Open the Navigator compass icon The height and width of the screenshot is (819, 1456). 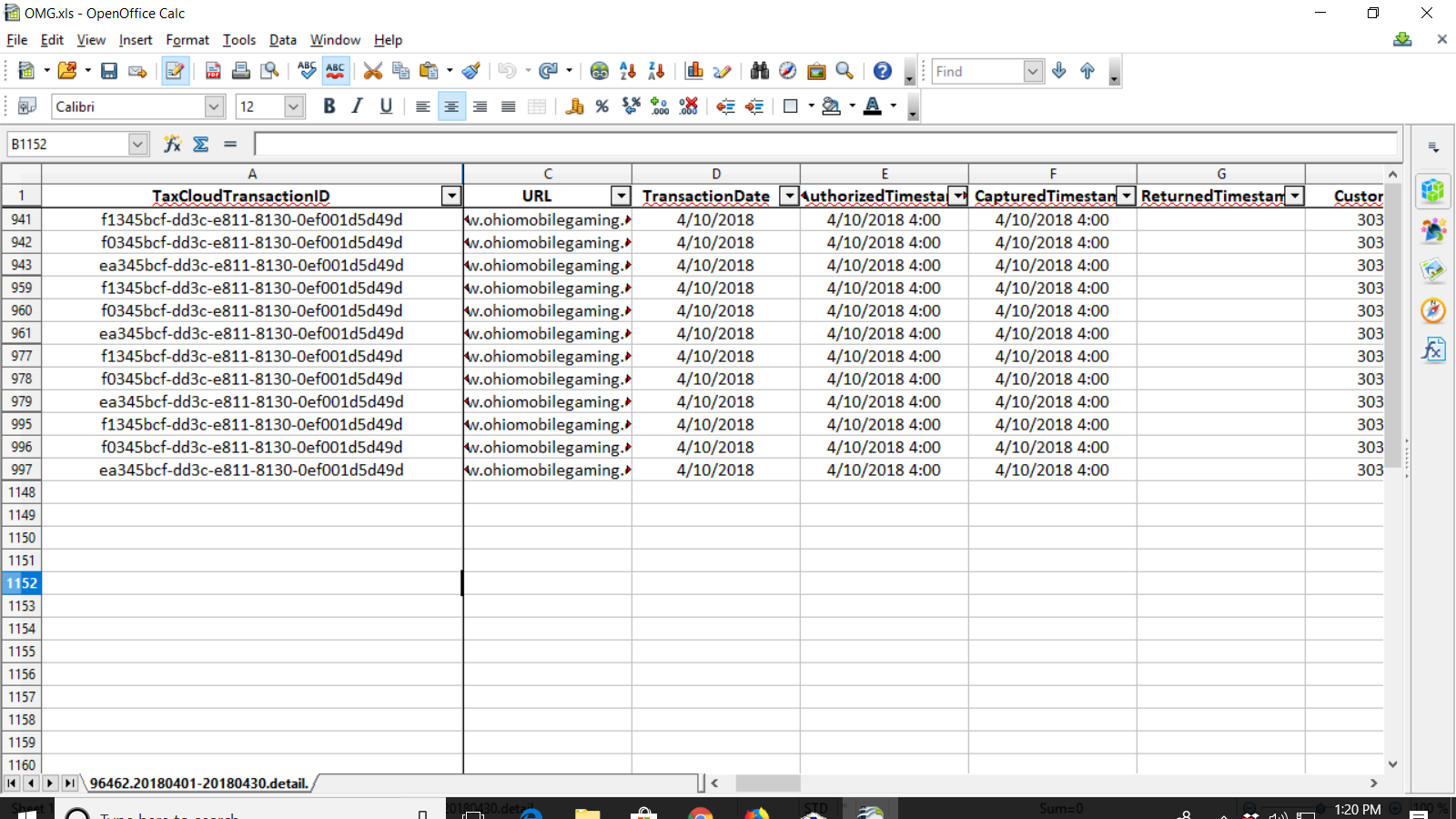tap(788, 71)
